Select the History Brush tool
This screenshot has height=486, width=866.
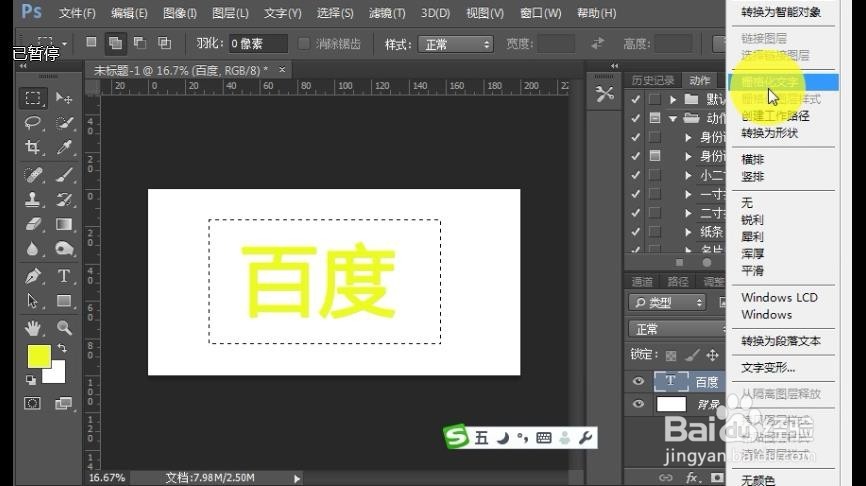64,199
